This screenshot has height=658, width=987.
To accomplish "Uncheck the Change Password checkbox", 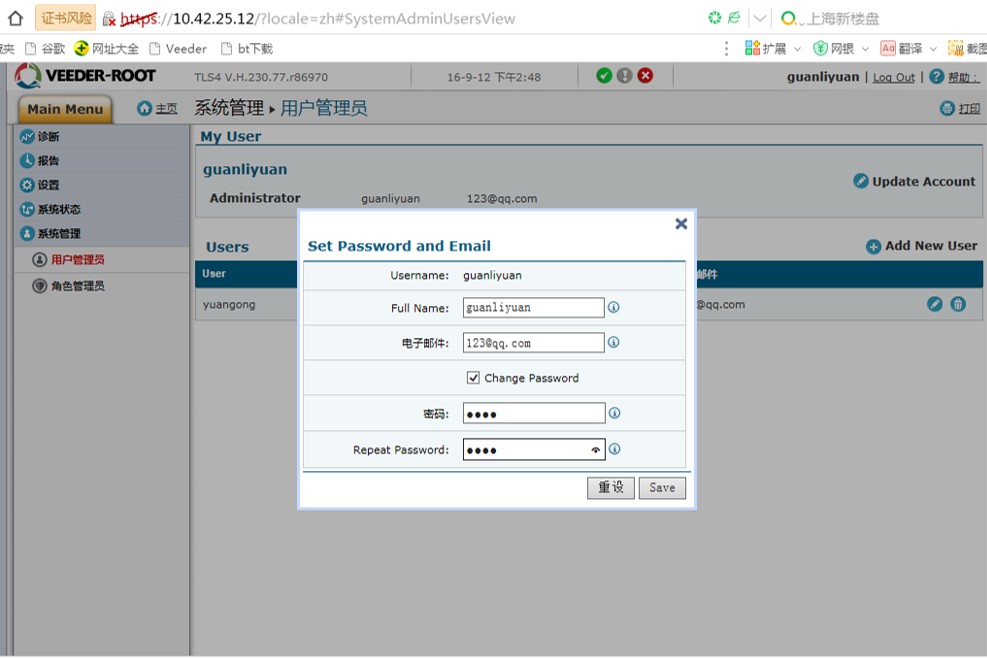I will (x=473, y=378).
